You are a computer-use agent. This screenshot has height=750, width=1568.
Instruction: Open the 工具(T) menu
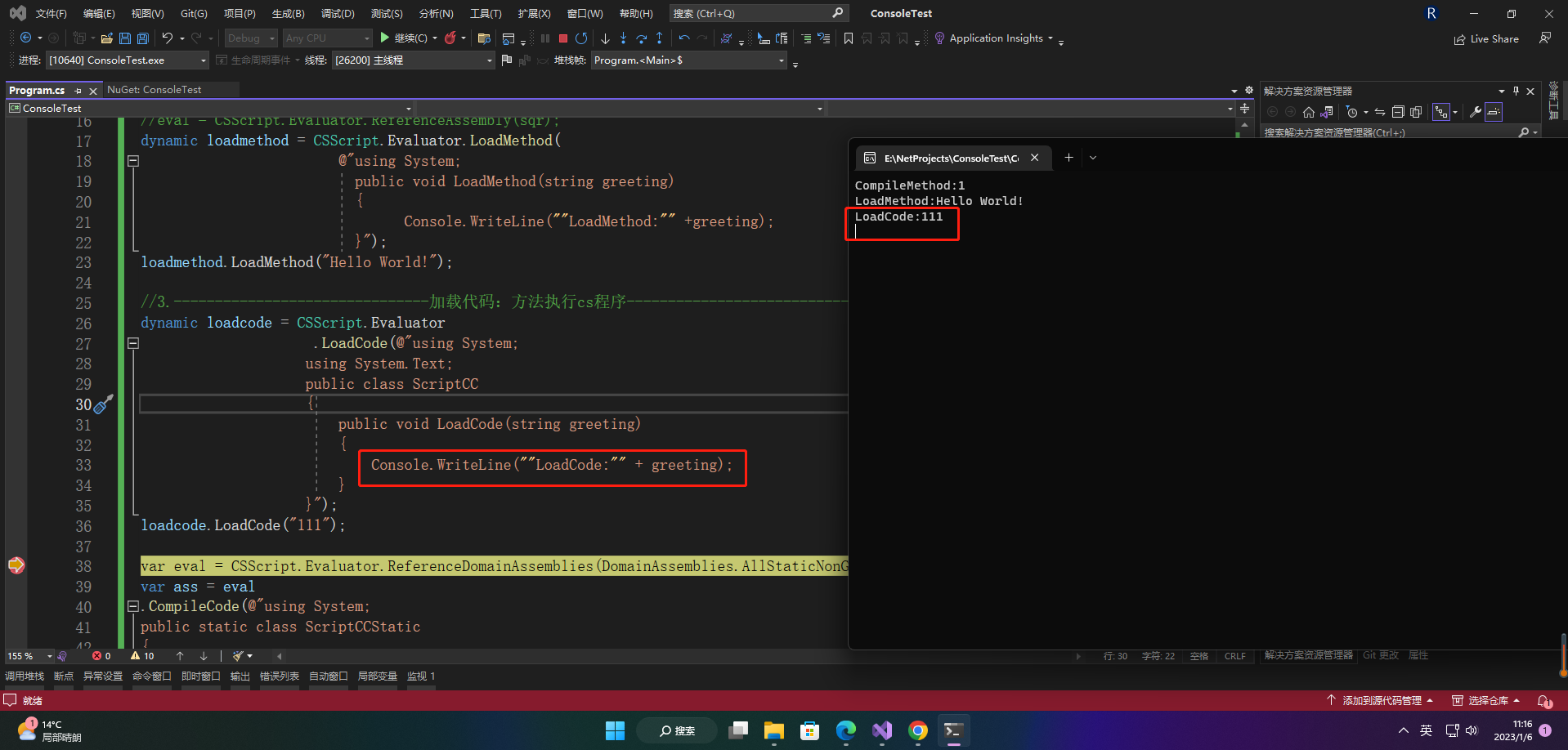point(486,14)
